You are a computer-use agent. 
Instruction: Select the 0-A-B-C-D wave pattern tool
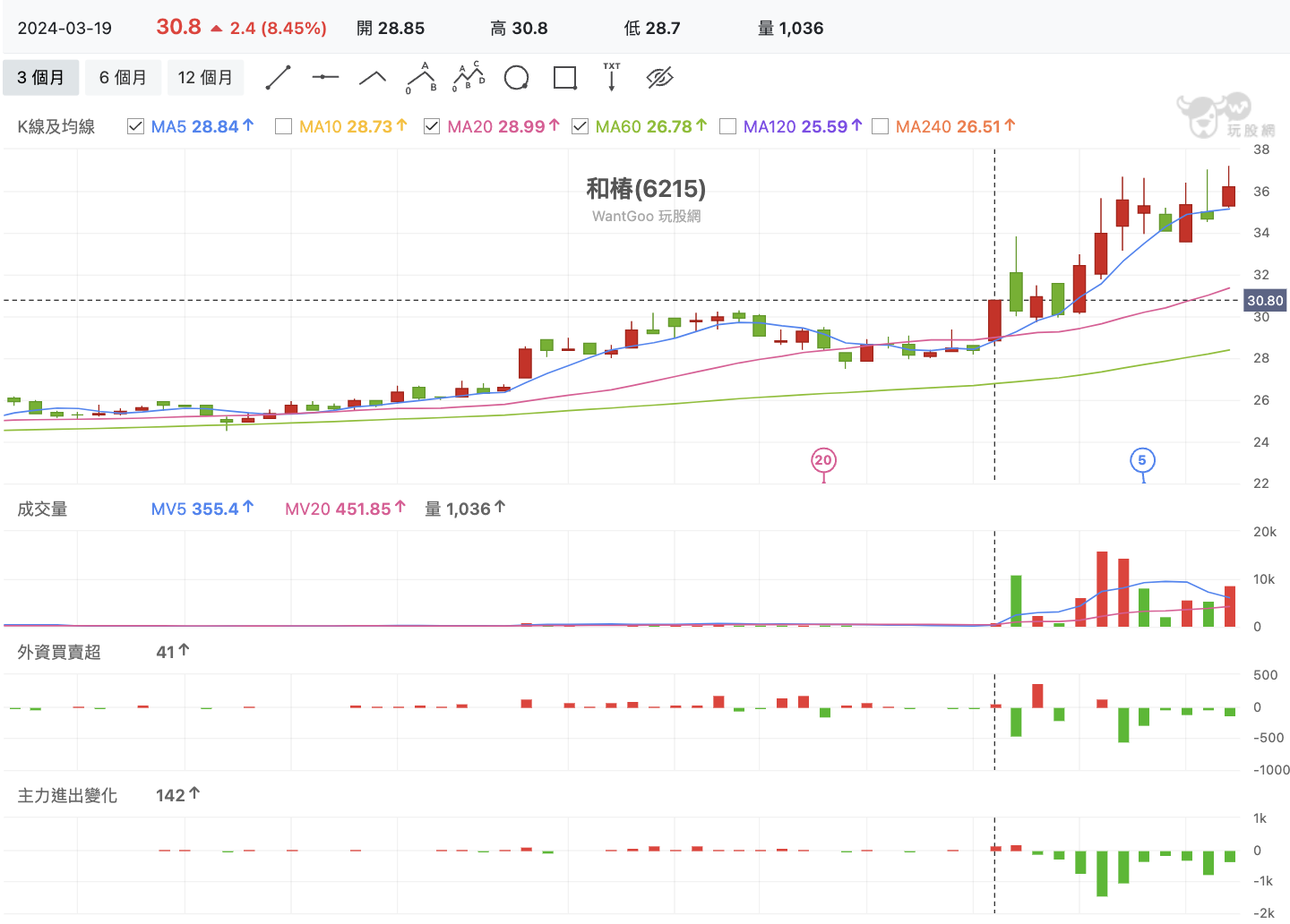pos(469,78)
